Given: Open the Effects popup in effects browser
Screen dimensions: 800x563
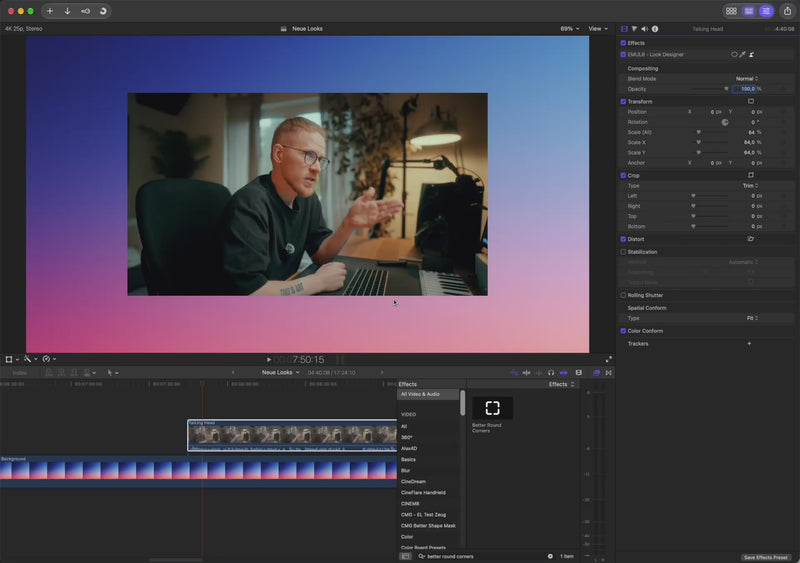Looking at the screenshot, I should (x=561, y=384).
